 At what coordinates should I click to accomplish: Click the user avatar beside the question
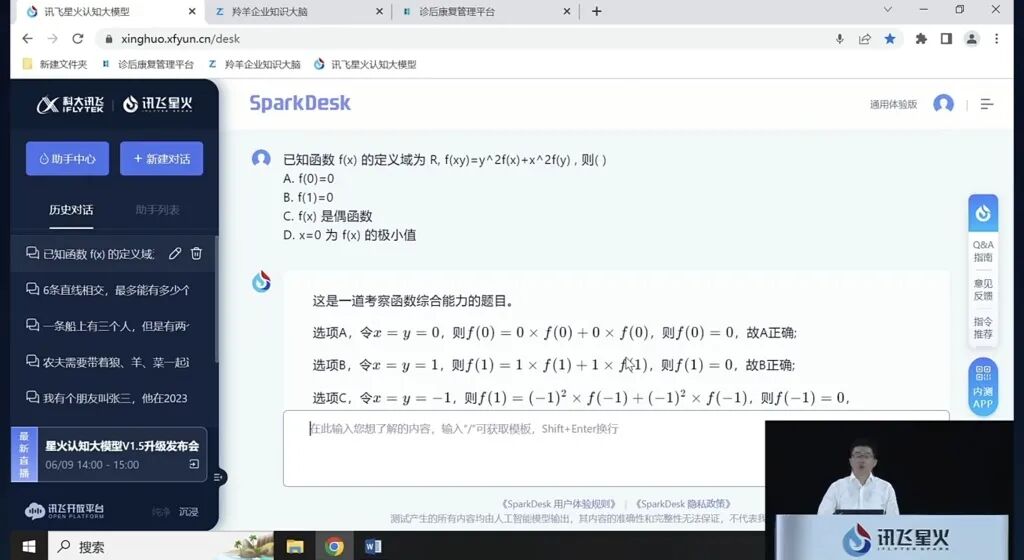pyautogui.click(x=261, y=158)
